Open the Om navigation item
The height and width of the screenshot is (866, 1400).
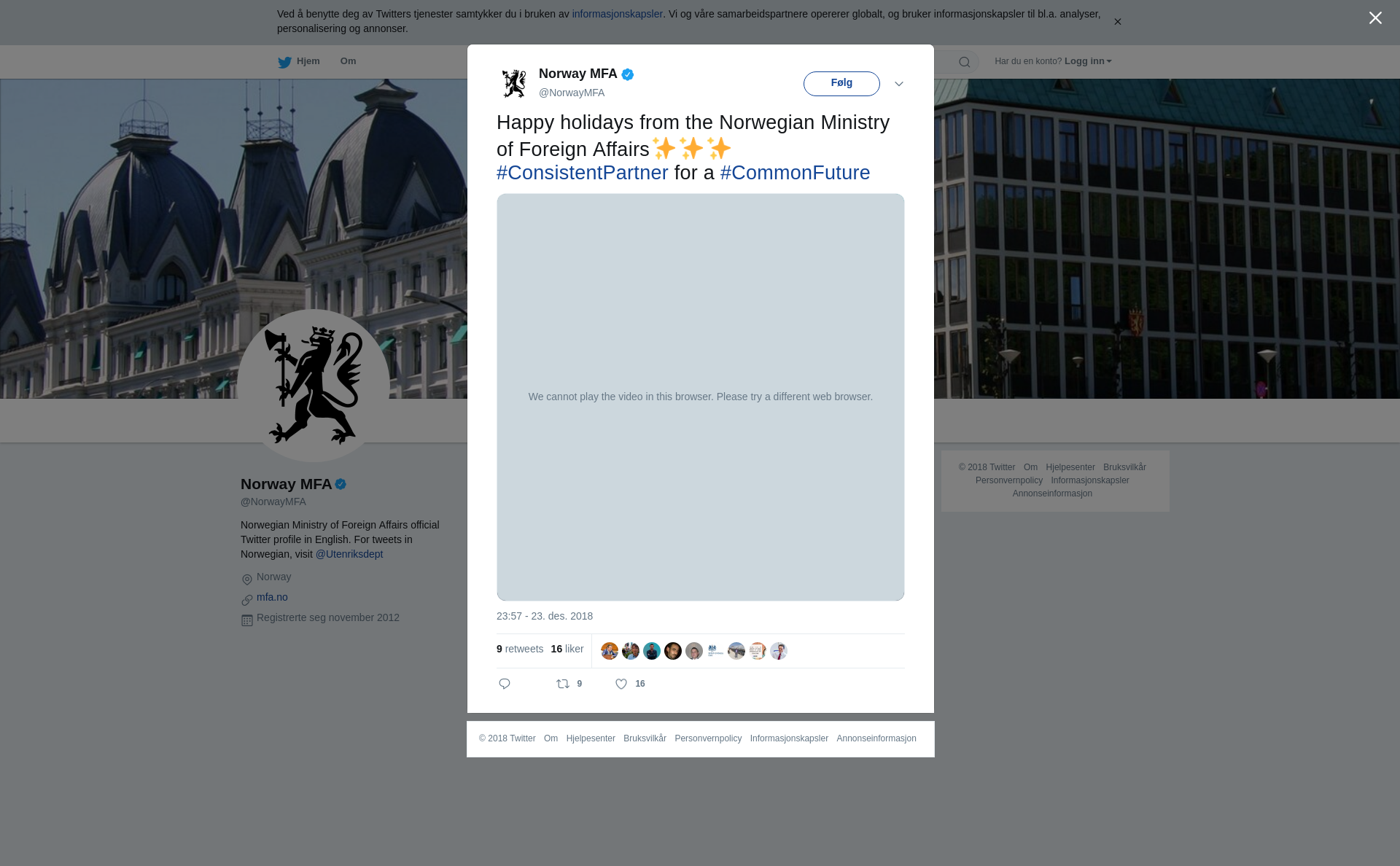coord(348,61)
